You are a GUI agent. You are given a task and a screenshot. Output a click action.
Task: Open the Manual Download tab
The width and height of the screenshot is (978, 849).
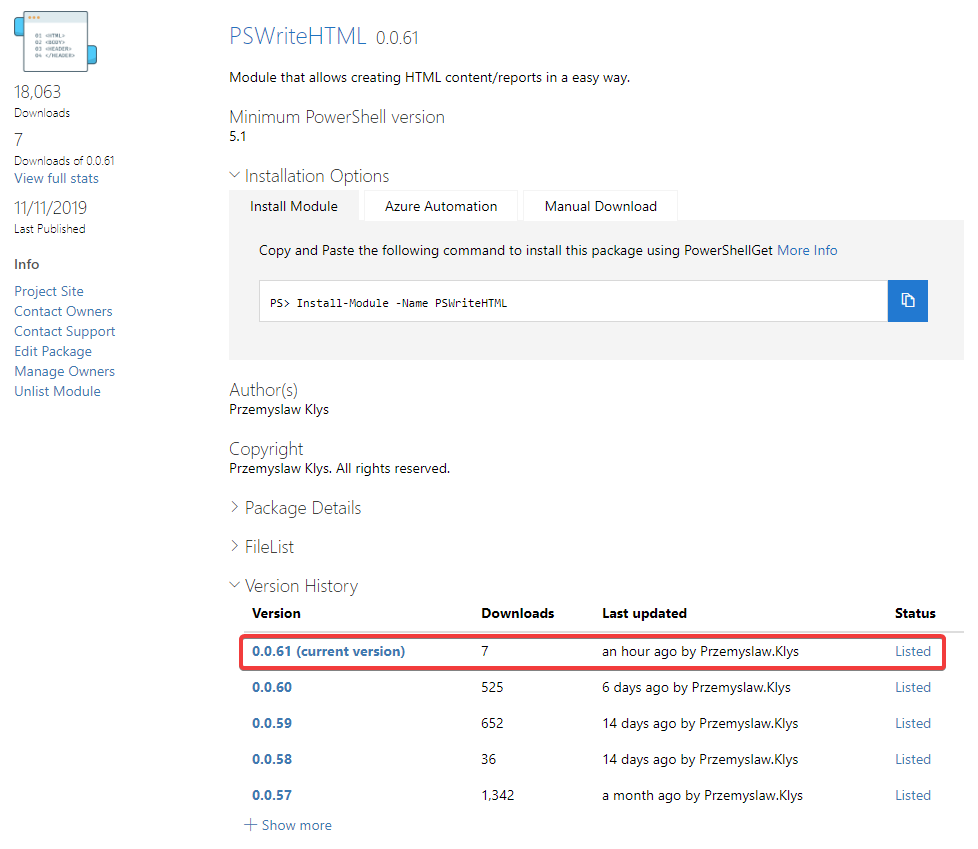600,206
